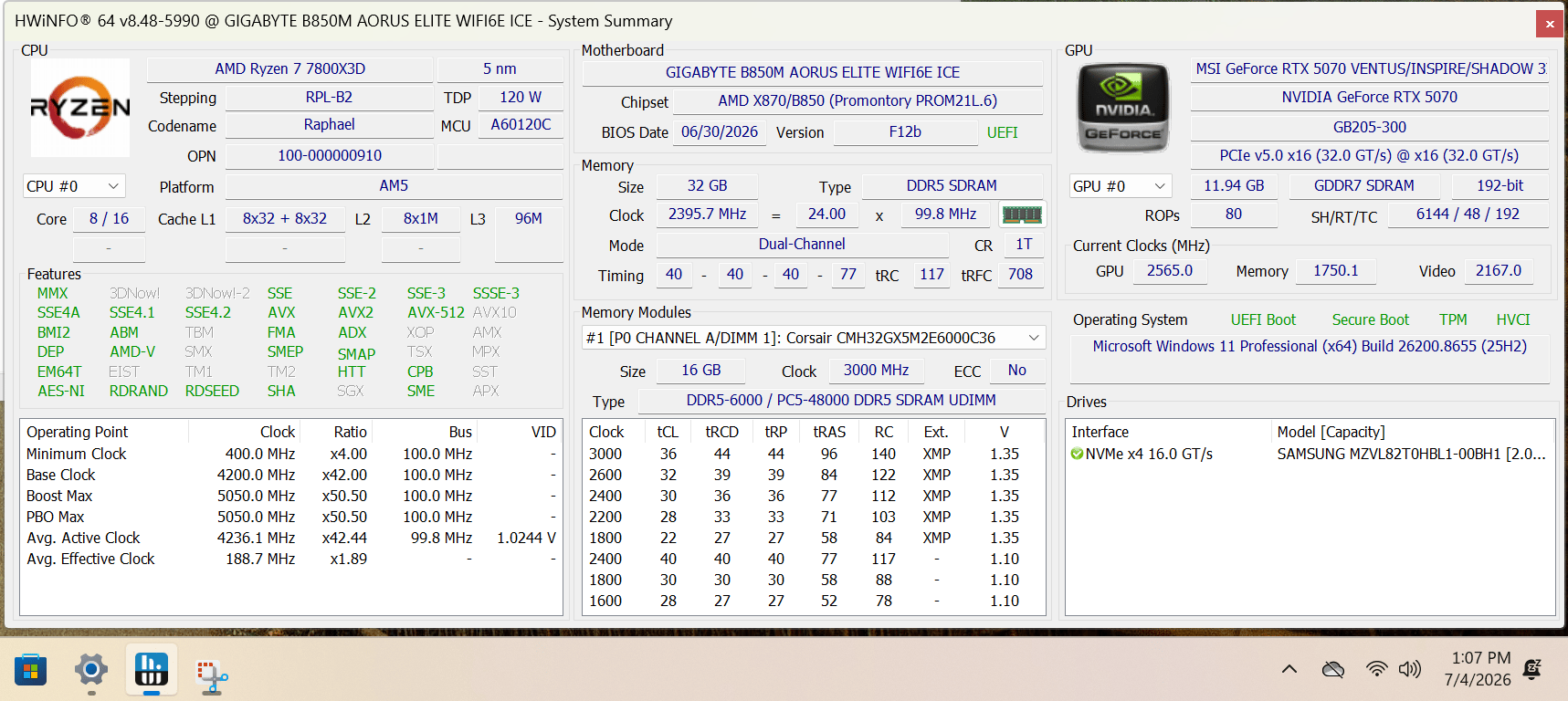Click the 3000 MHz module clock field

tap(876, 371)
